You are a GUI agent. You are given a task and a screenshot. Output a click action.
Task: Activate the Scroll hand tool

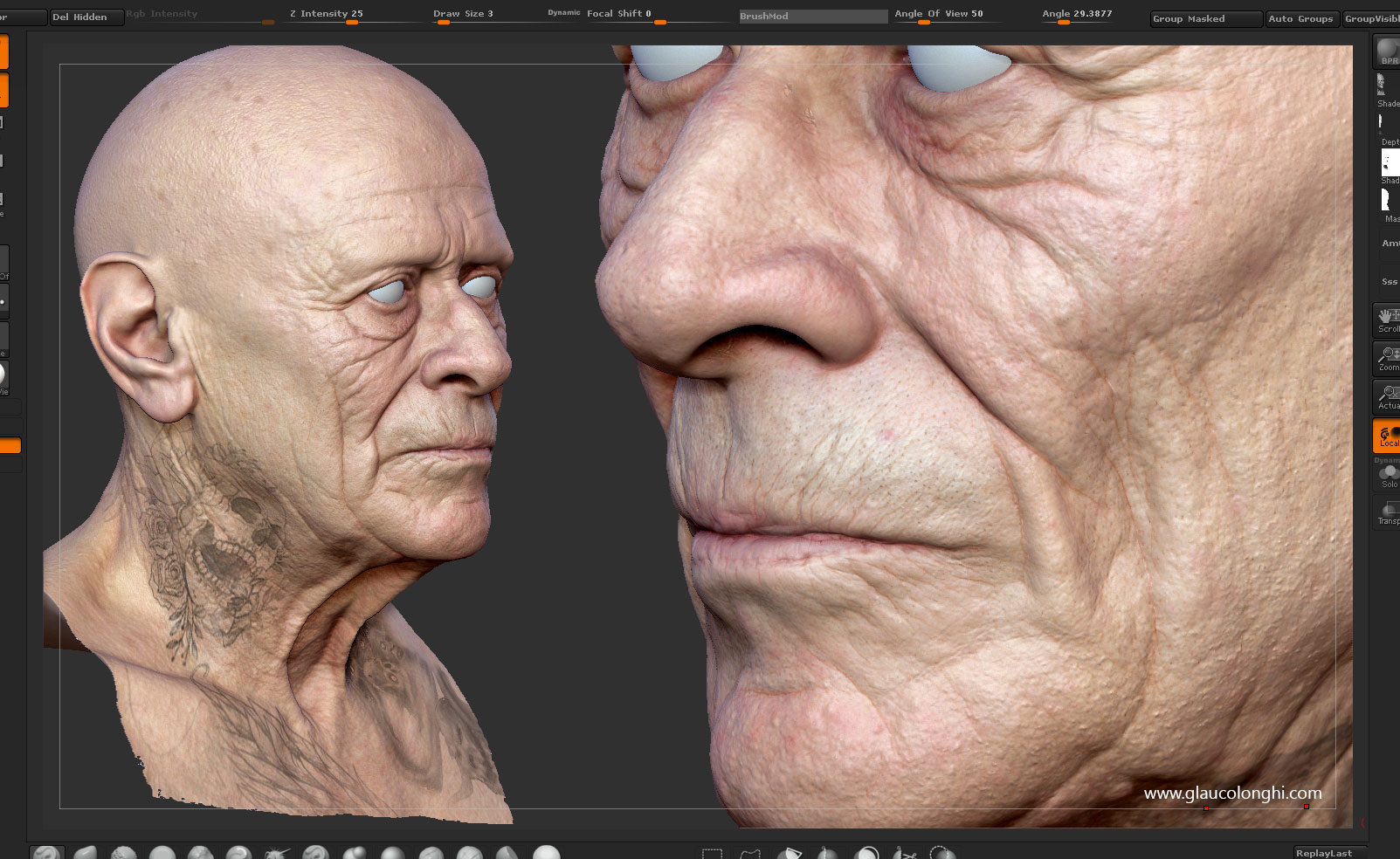1387,320
